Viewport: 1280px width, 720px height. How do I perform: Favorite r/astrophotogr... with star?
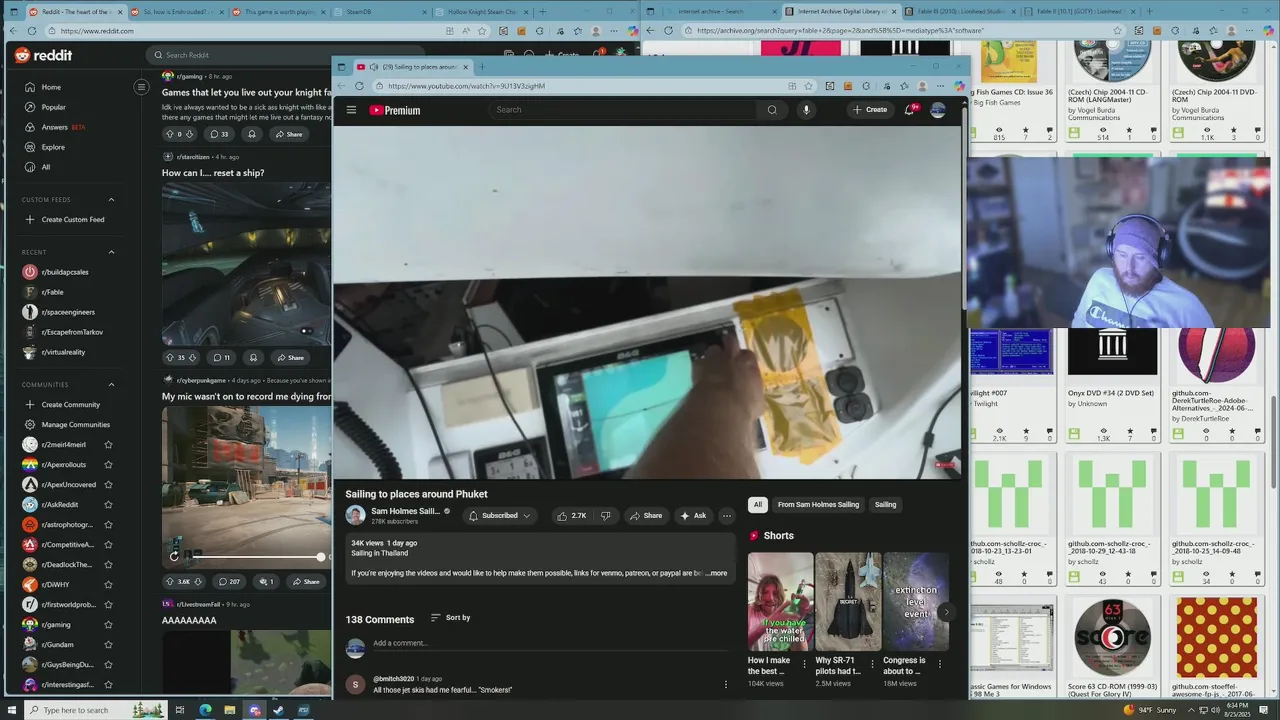tap(108, 525)
